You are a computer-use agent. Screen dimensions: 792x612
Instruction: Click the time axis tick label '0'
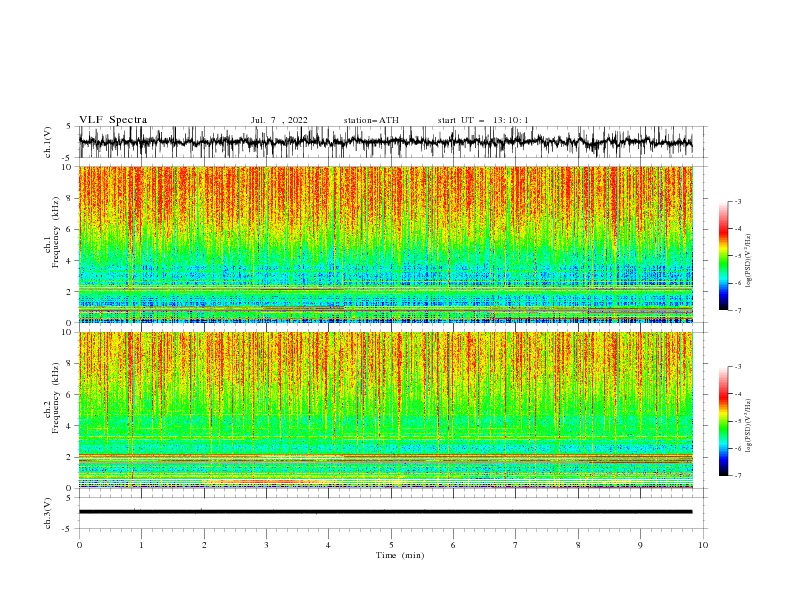79,545
